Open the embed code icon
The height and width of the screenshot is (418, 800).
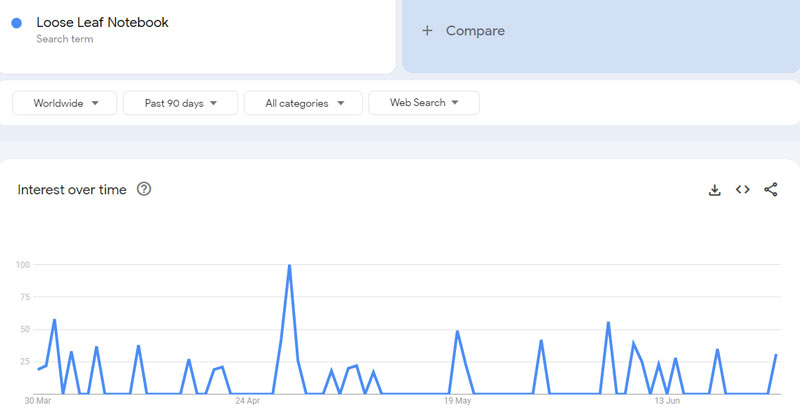(x=743, y=190)
